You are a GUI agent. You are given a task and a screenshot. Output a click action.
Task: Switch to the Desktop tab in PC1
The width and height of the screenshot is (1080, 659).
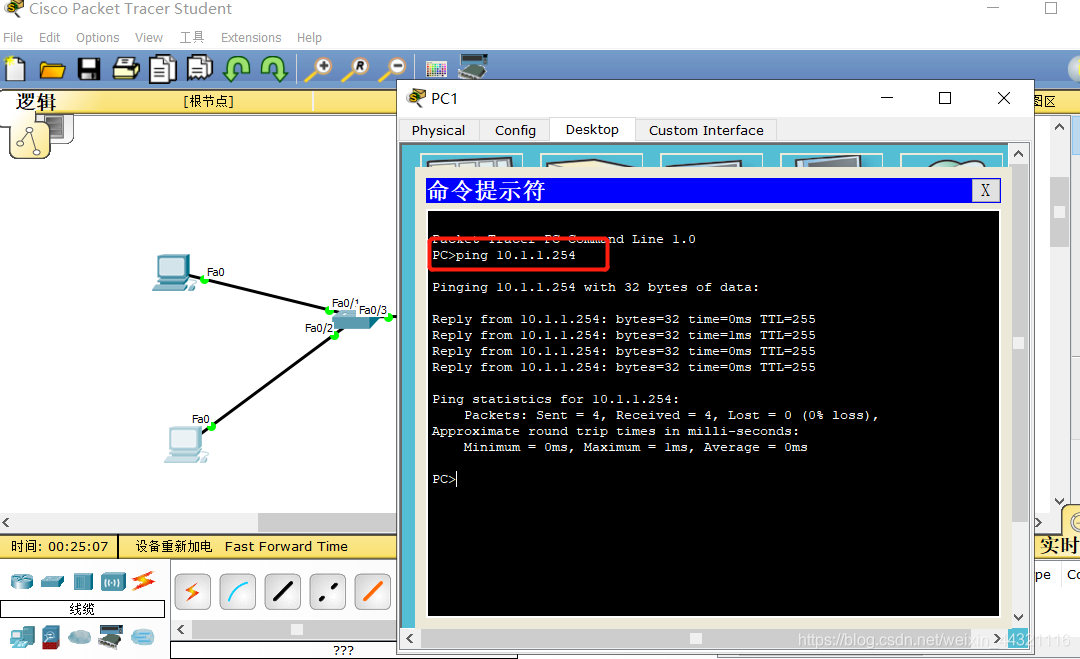tap(592, 129)
